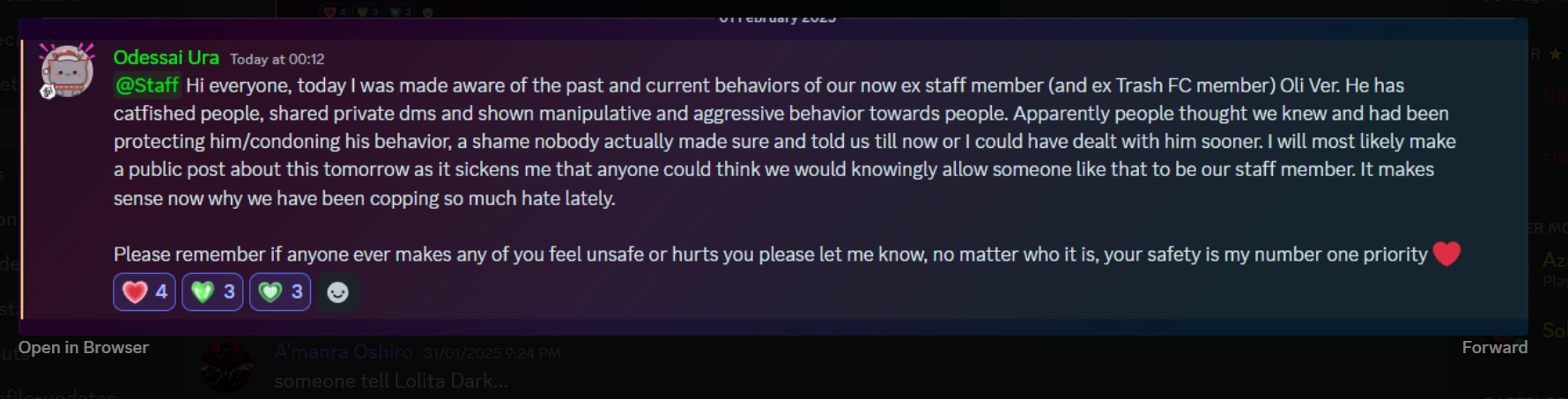Toggle the crystal green heart reaction
Image resolution: width=1568 pixels, height=399 pixels.
coord(212,292)
